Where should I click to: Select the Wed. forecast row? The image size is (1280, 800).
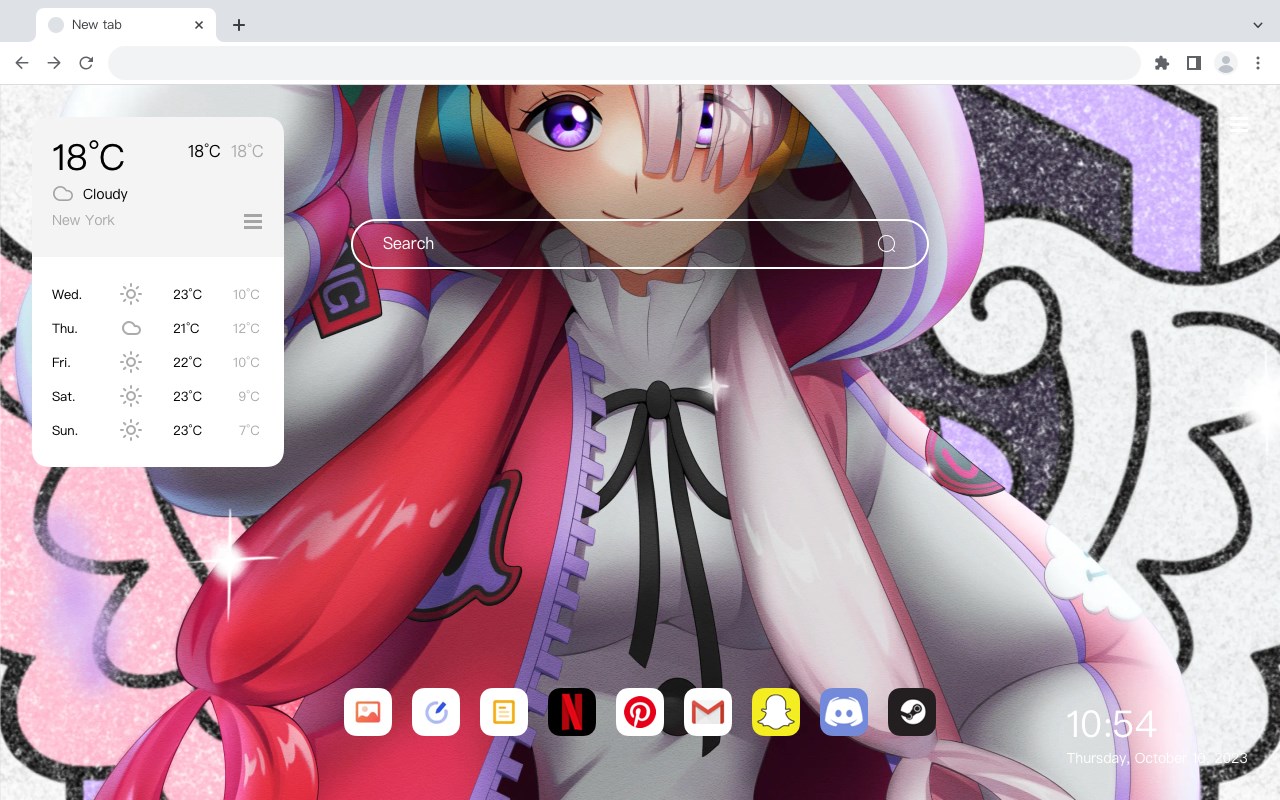[158, 294]
